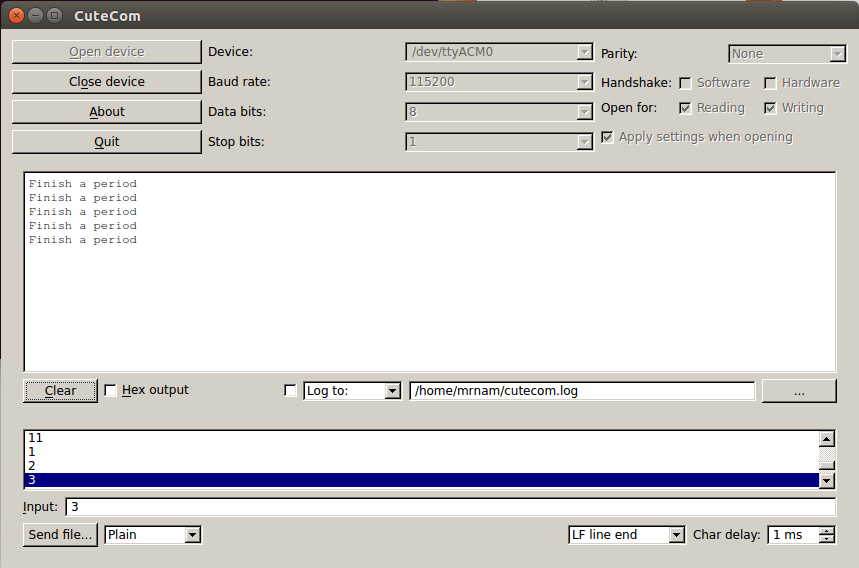The image size is (859, 568).
Task: Open the Parity dropdown set to None
Action: (x=787, y=54)
